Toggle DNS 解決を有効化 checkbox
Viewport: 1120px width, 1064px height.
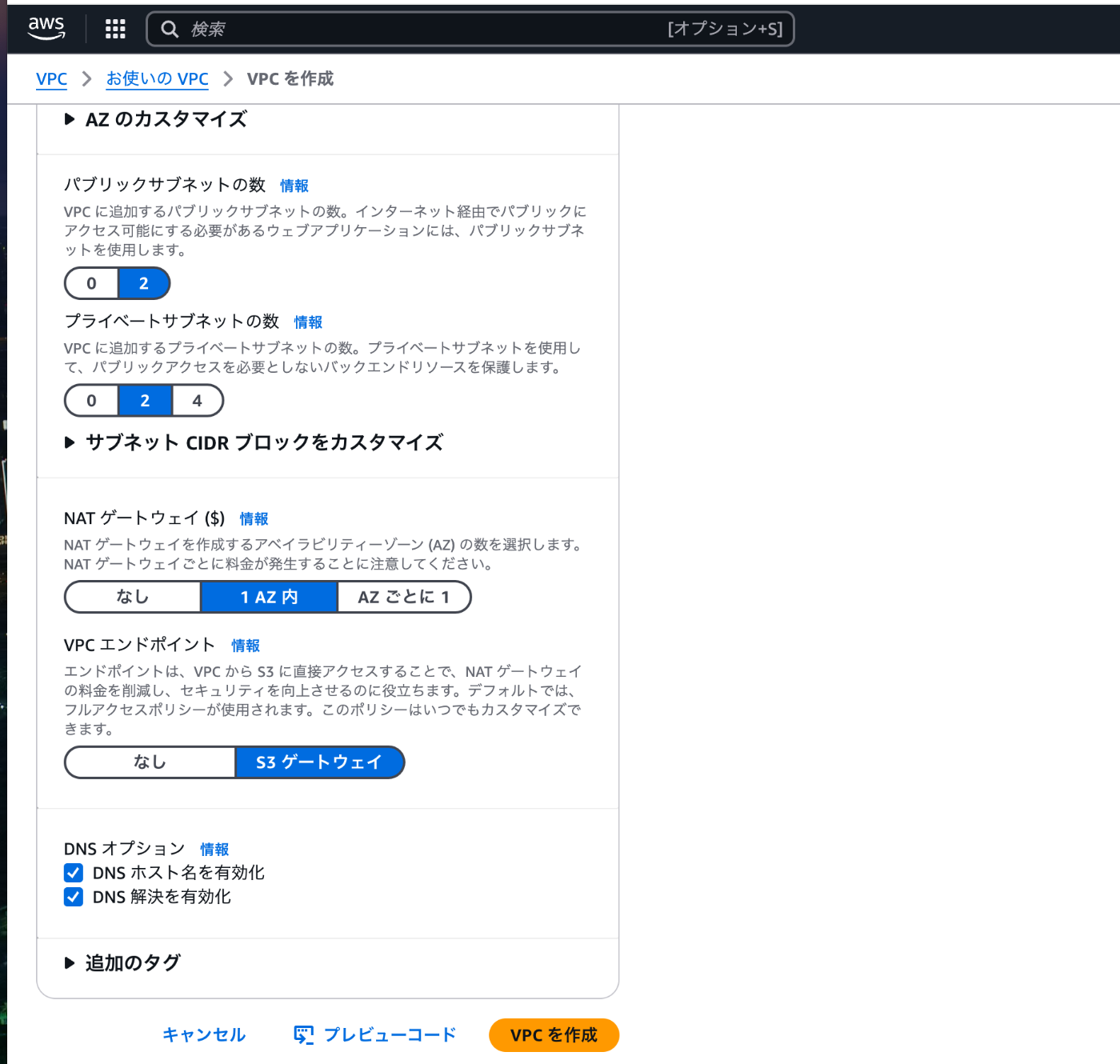click(74, 897)
